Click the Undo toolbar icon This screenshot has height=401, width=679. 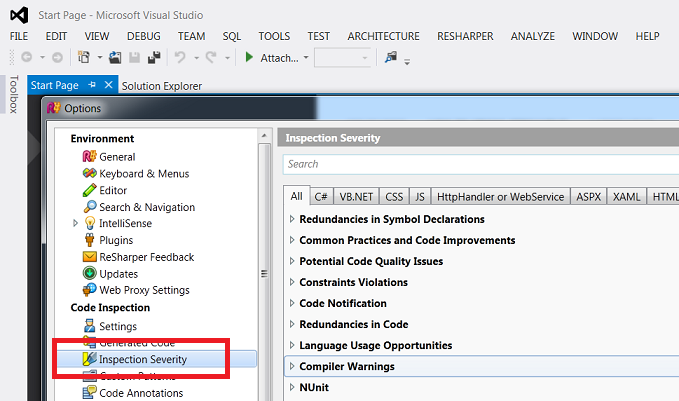point(180,57)
